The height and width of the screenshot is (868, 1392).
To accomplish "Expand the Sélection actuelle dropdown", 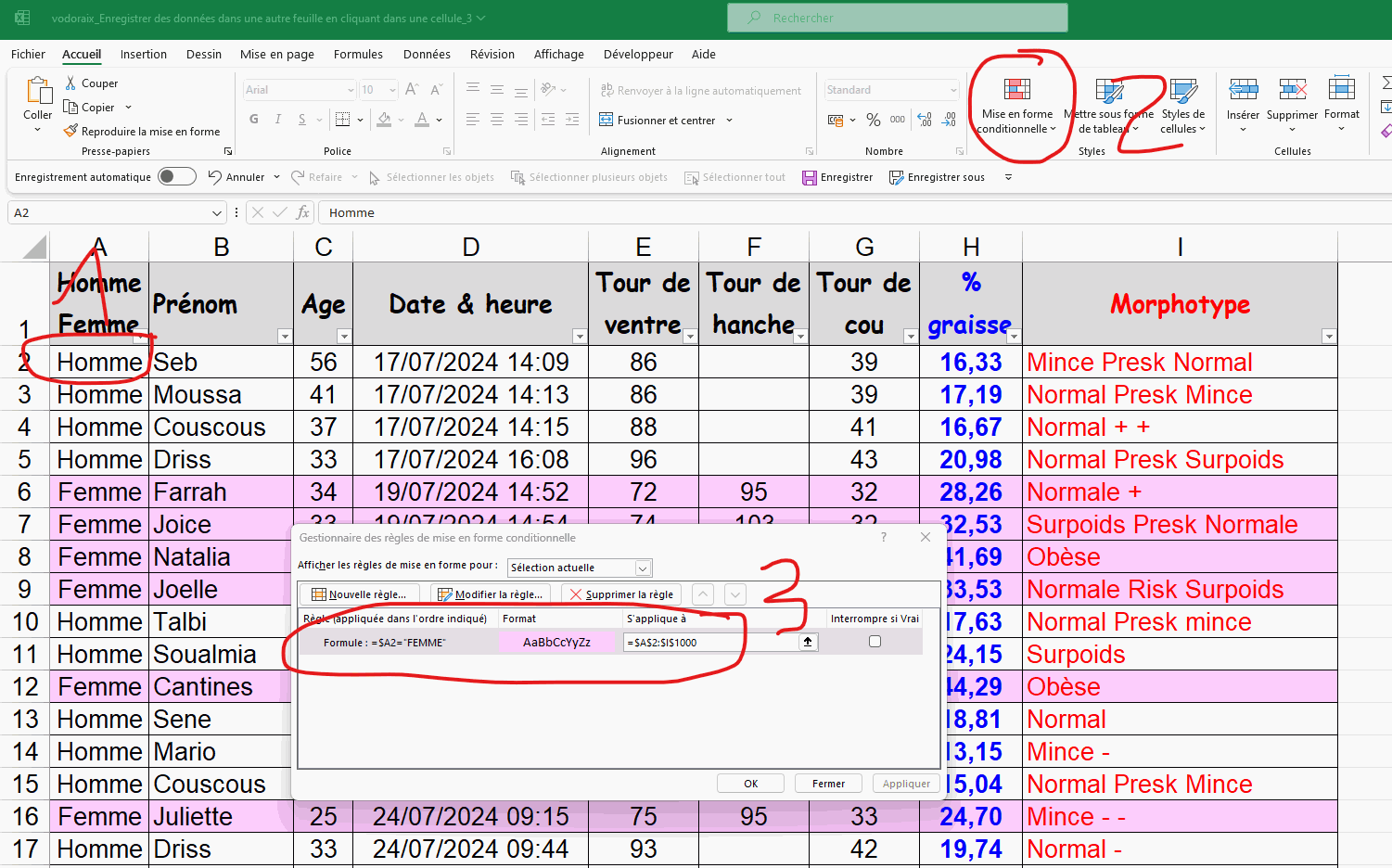I will (643, 568).
